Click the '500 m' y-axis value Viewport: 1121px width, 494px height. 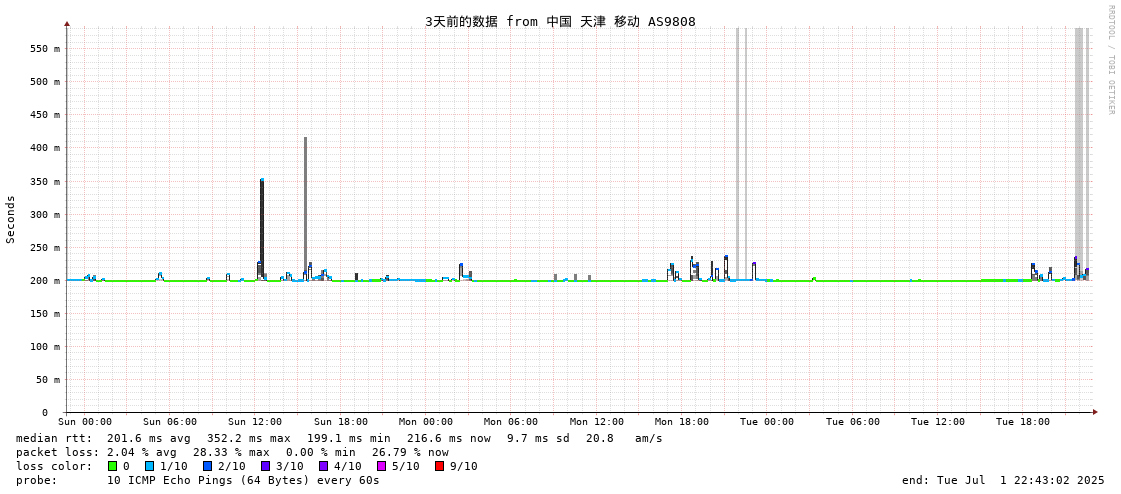point(45,81)
